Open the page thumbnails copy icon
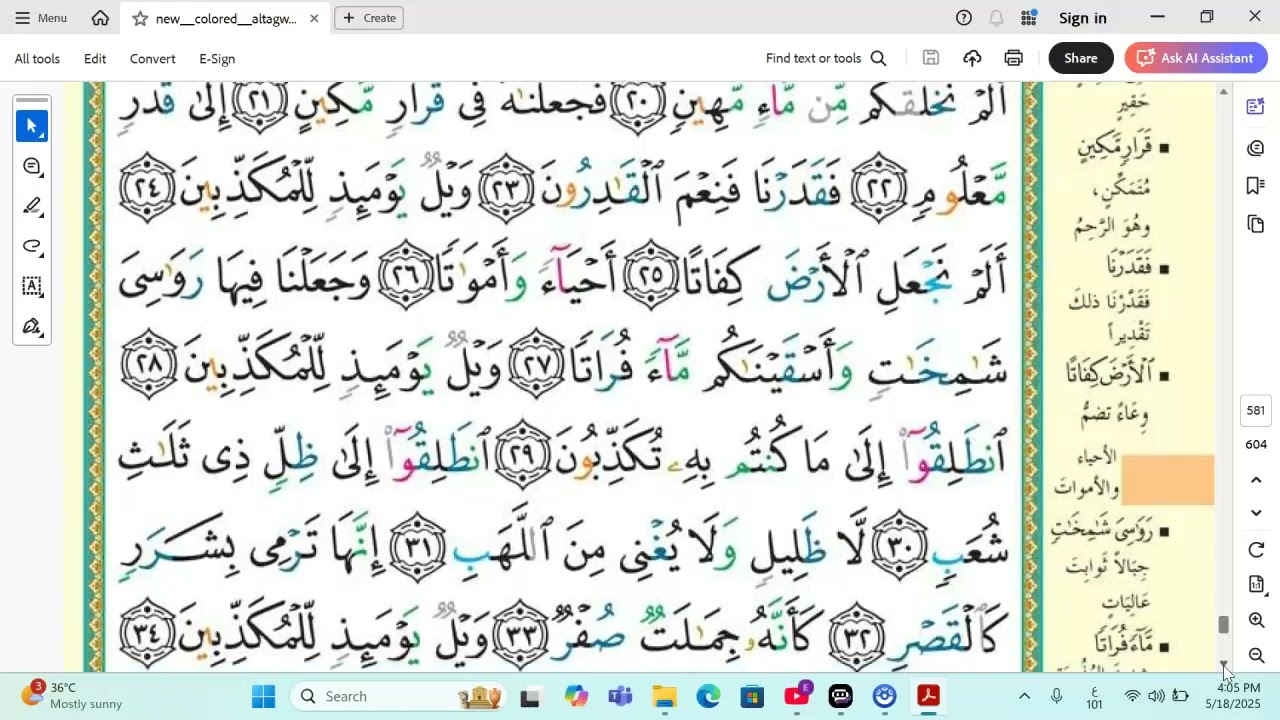The height and width of the screenshot is (720, 1280). click(x=1256, y=224)
